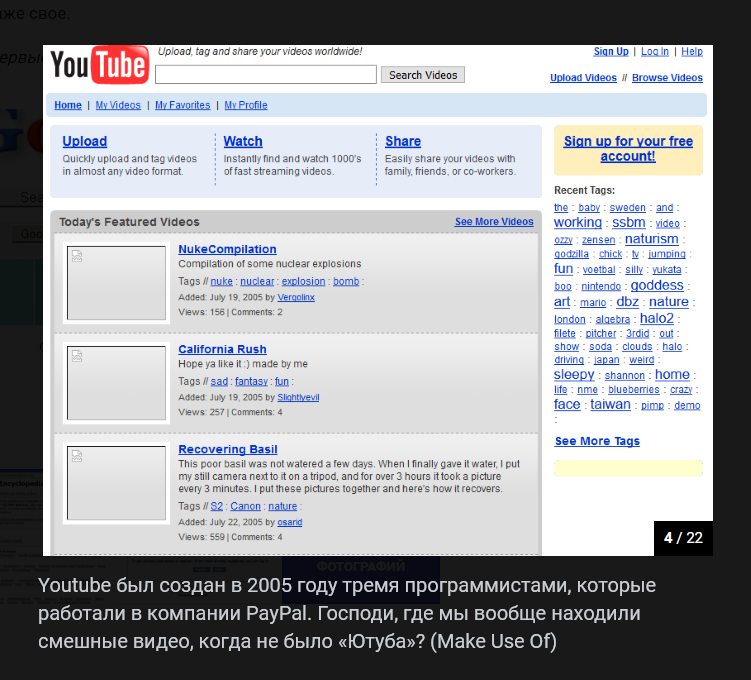Go to Upload Videos link
The width and height of the screenshot is (751, 680).
pyautogui.click(x=583, y=78)
